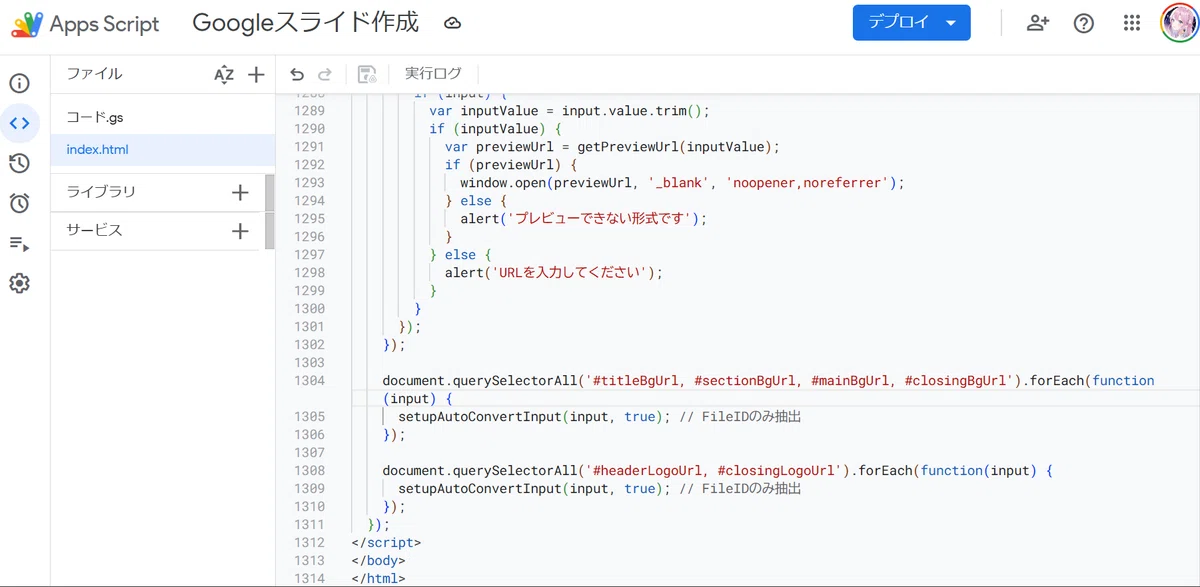Open the Editor code icon in sidebar
1200x587 pixels.
coord(20,124)
